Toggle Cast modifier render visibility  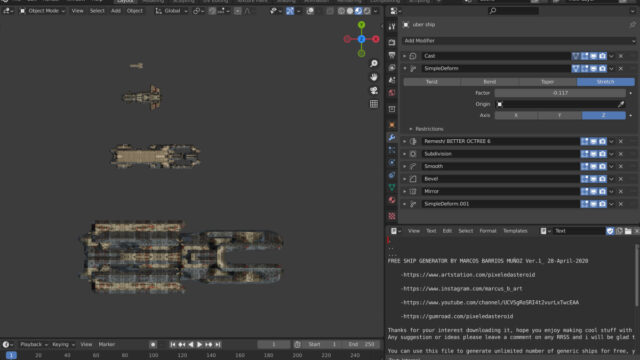click(602, 56)
